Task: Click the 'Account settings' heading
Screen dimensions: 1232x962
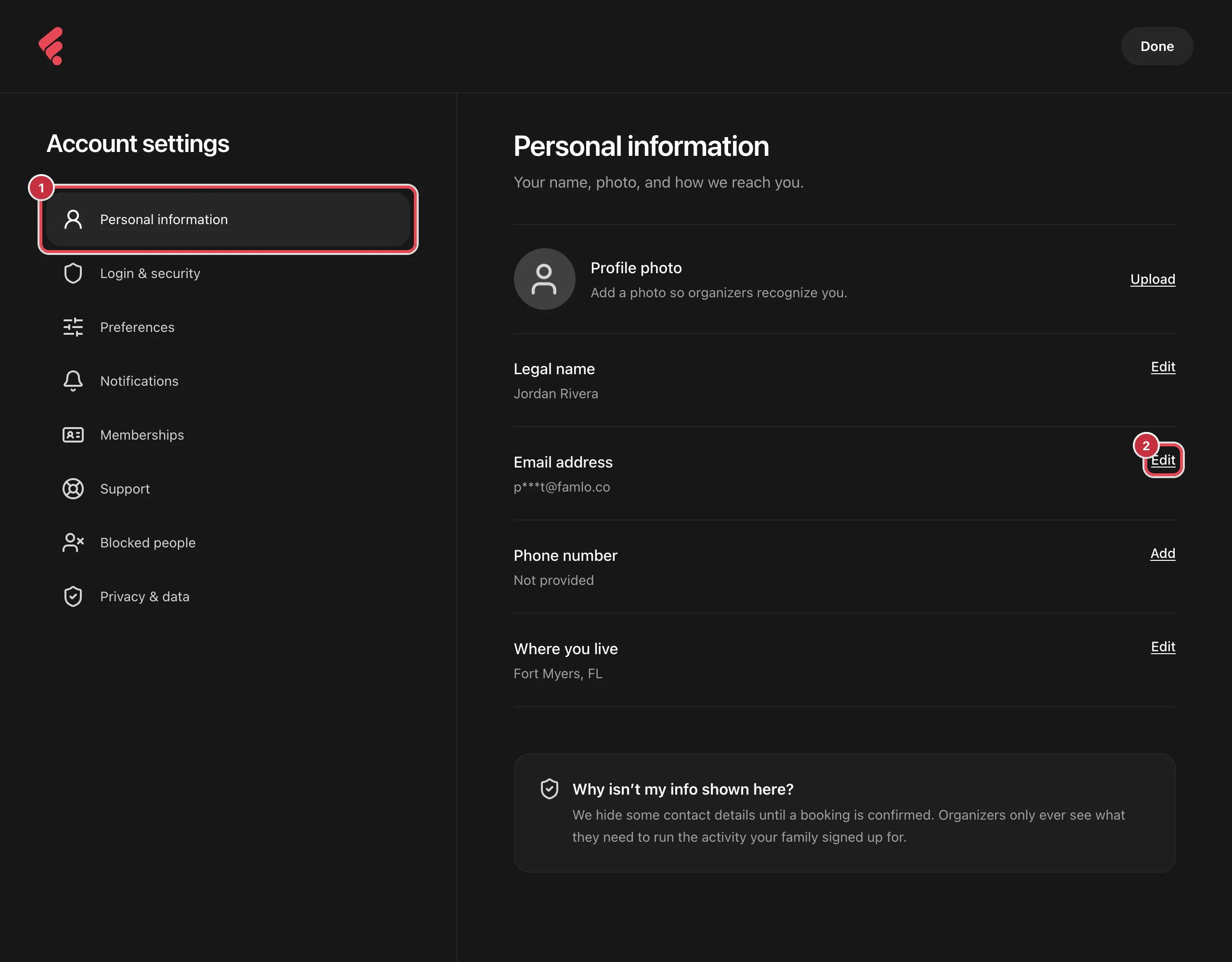Action: coord(138,144)
